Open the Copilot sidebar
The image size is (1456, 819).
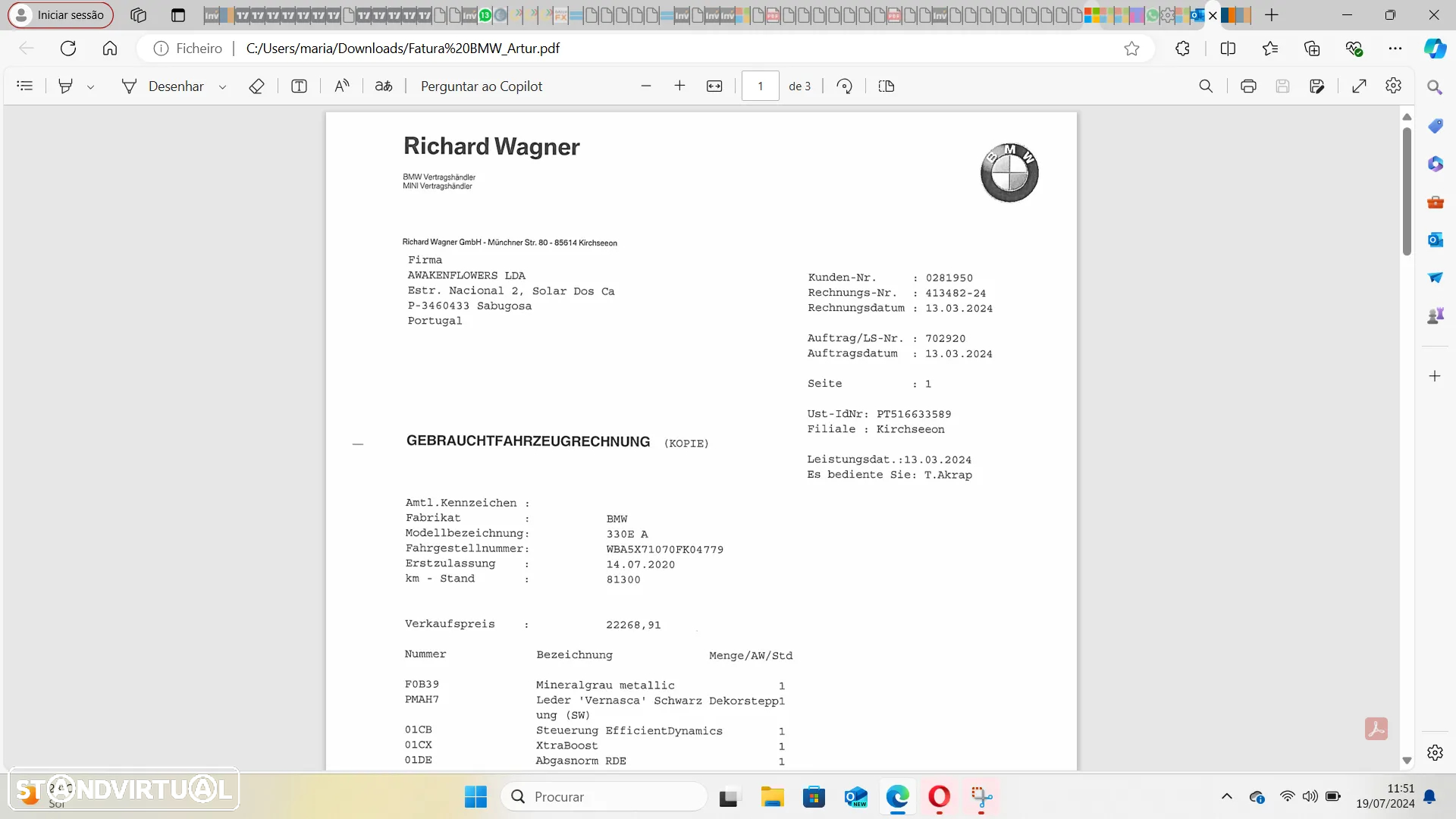coord(1435,49)
